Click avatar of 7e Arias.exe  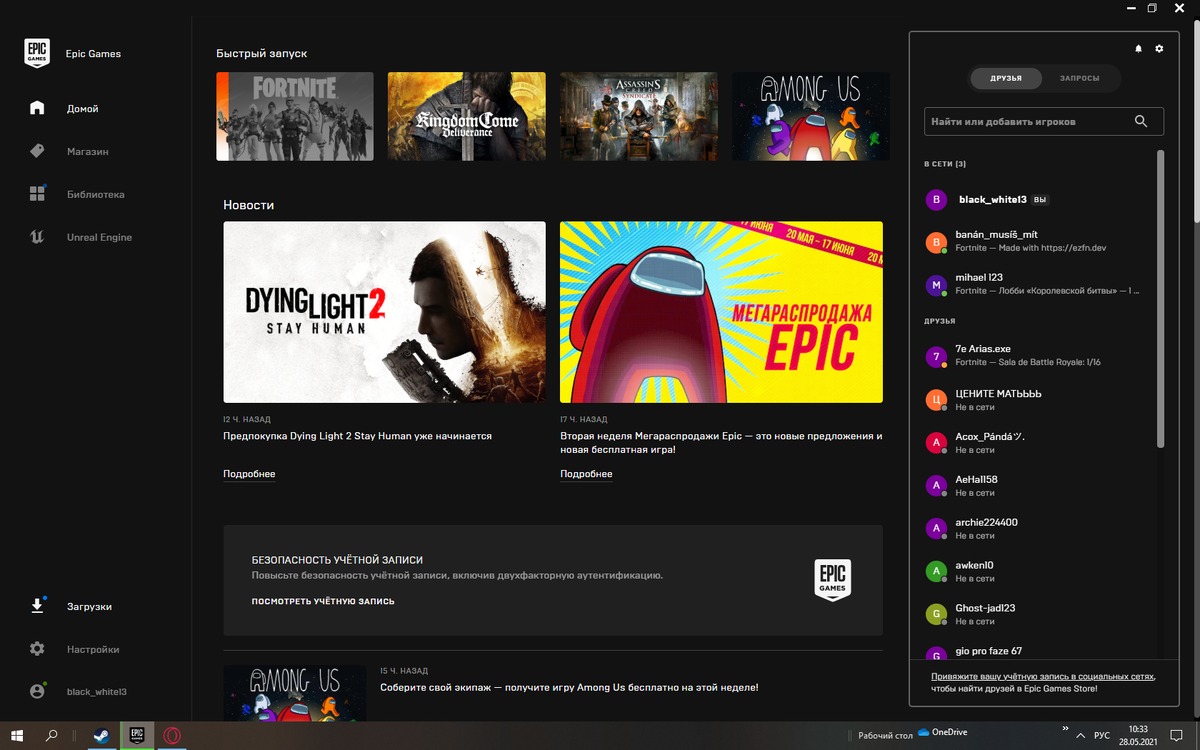tap(936, 356)
